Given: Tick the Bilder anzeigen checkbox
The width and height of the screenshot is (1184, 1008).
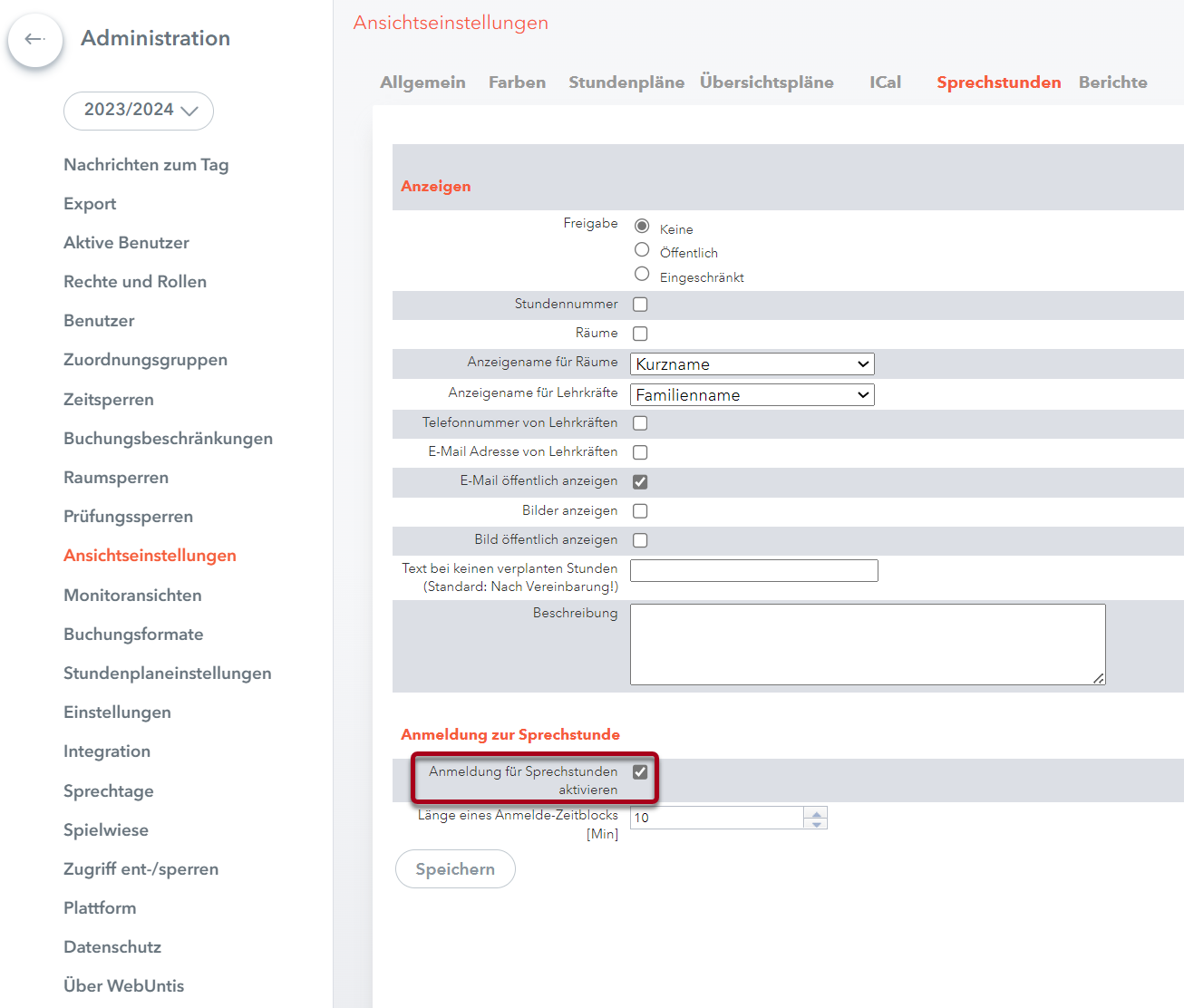Looking at the screenshot, I should pos(640,511).
